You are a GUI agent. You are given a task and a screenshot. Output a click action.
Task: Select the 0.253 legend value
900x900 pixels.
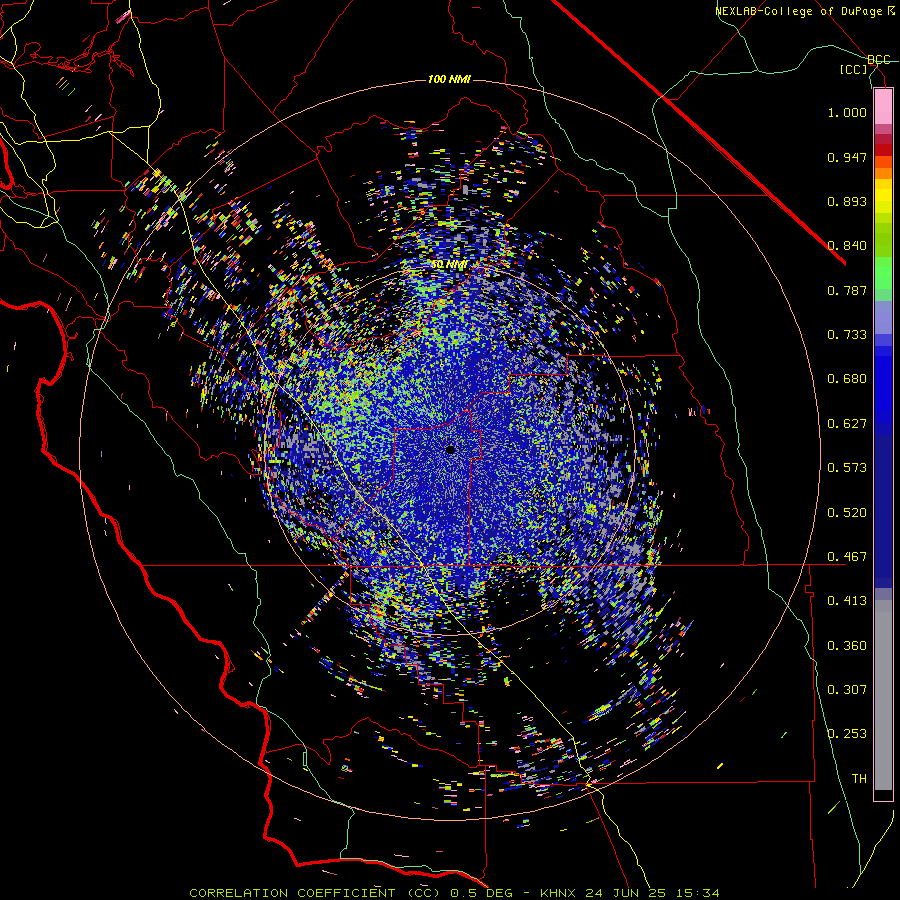tap(847, 734)
